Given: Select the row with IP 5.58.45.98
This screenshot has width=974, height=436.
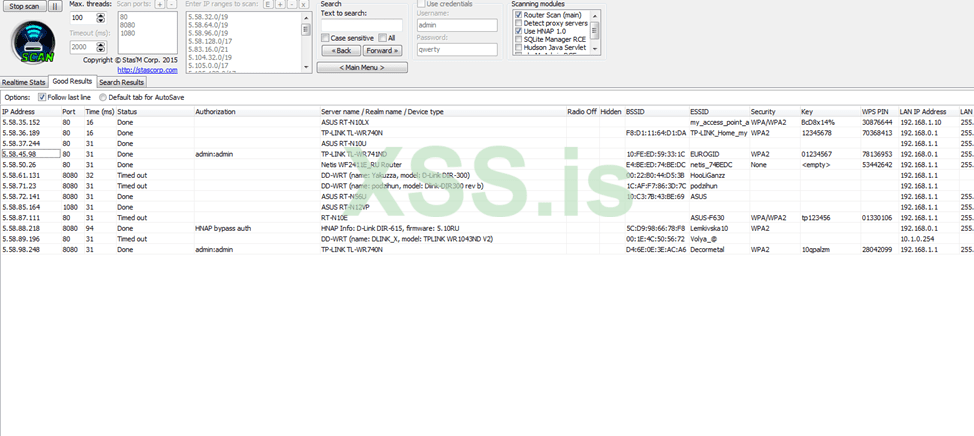Looking at the screenshot, I should pos(487,154).
